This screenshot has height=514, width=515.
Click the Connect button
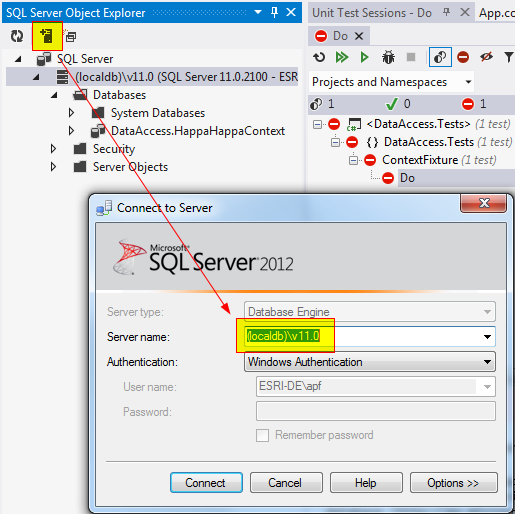pyautogui.click(x=206, y=483)
